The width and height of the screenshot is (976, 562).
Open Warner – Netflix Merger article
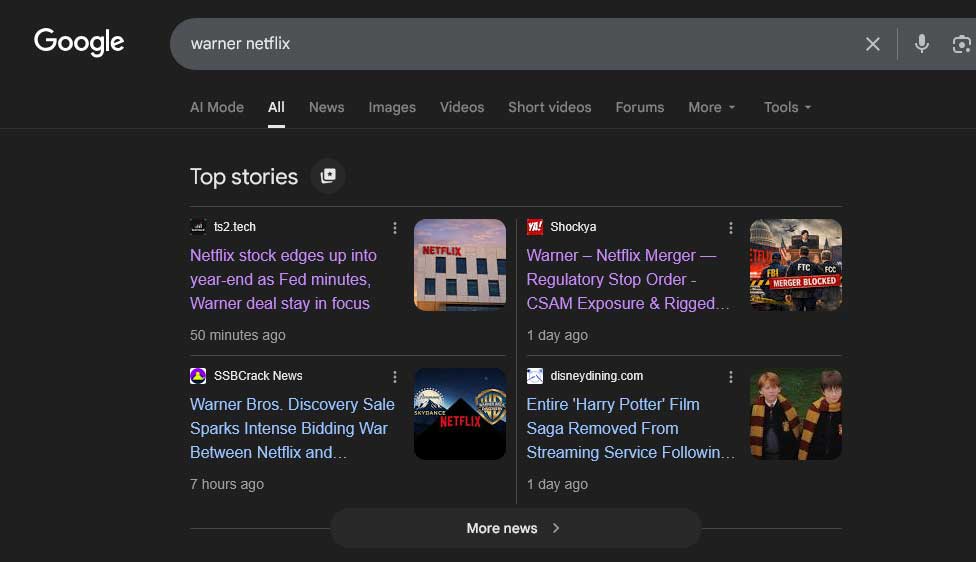point(627,279)
